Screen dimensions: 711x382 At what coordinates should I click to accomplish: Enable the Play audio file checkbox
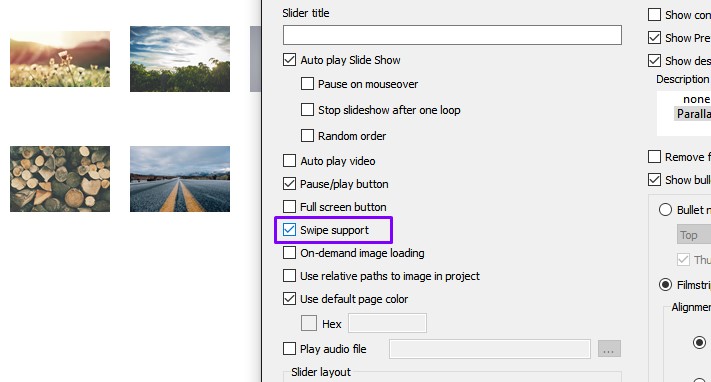pyautogui.click(x=289, y=348)
